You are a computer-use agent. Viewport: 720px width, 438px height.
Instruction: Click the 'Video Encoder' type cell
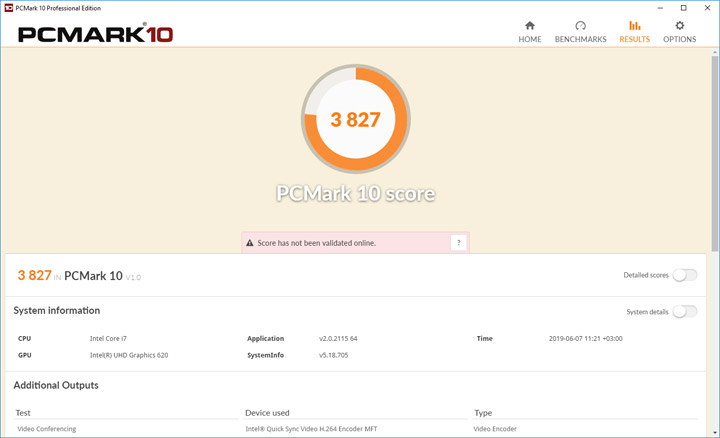coord(495,429)
